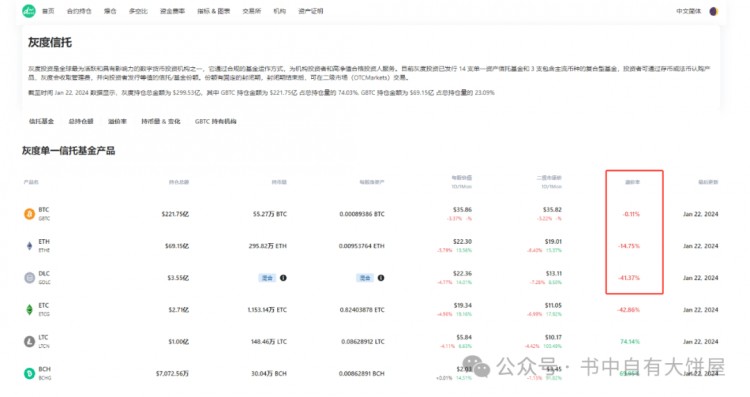Open the 合约持仓 nav menu
This screenshot has width=750, height=397.
(x=79, y=11)
